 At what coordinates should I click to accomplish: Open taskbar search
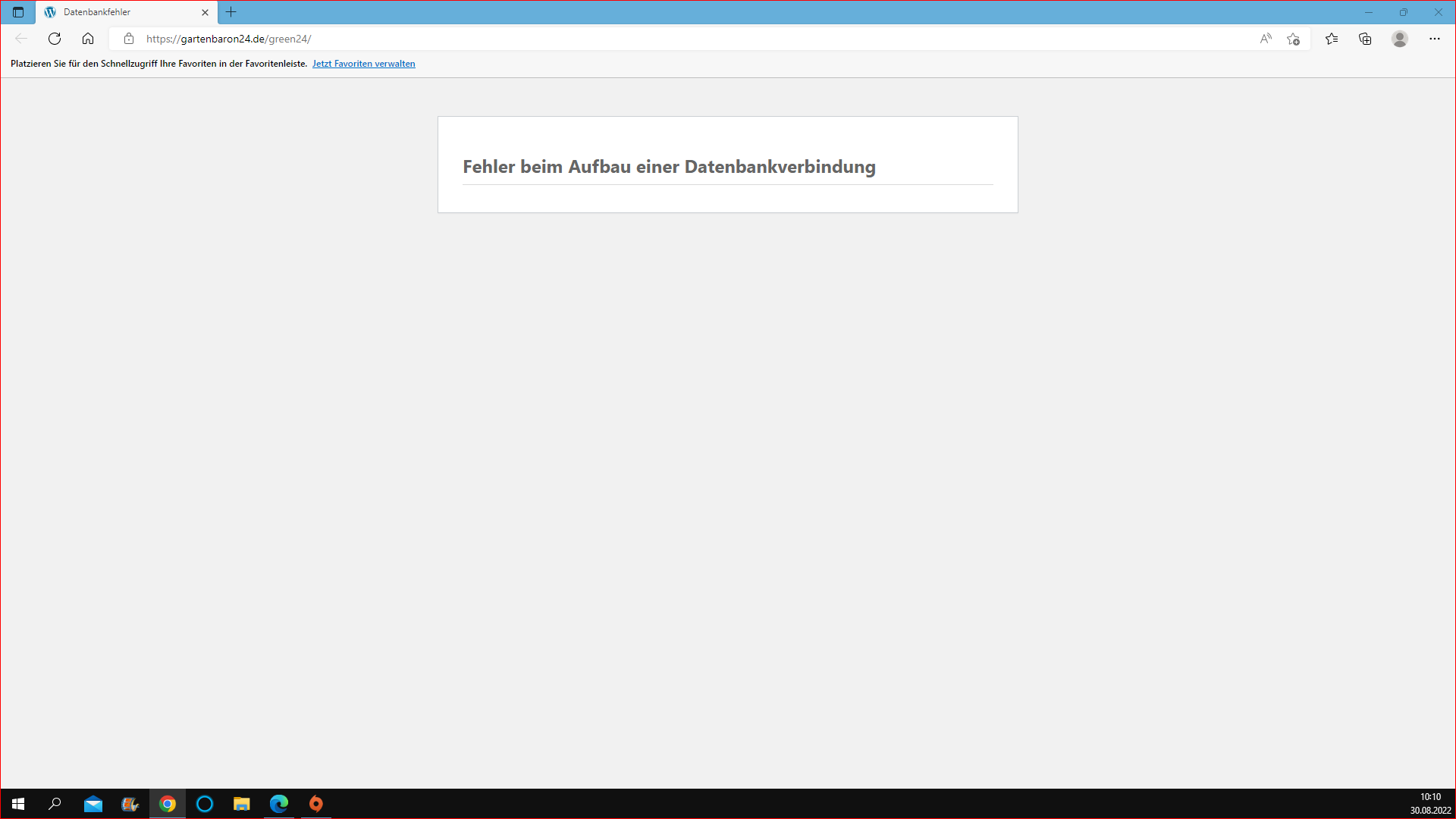pyautogui.click(x=55, y=804)
